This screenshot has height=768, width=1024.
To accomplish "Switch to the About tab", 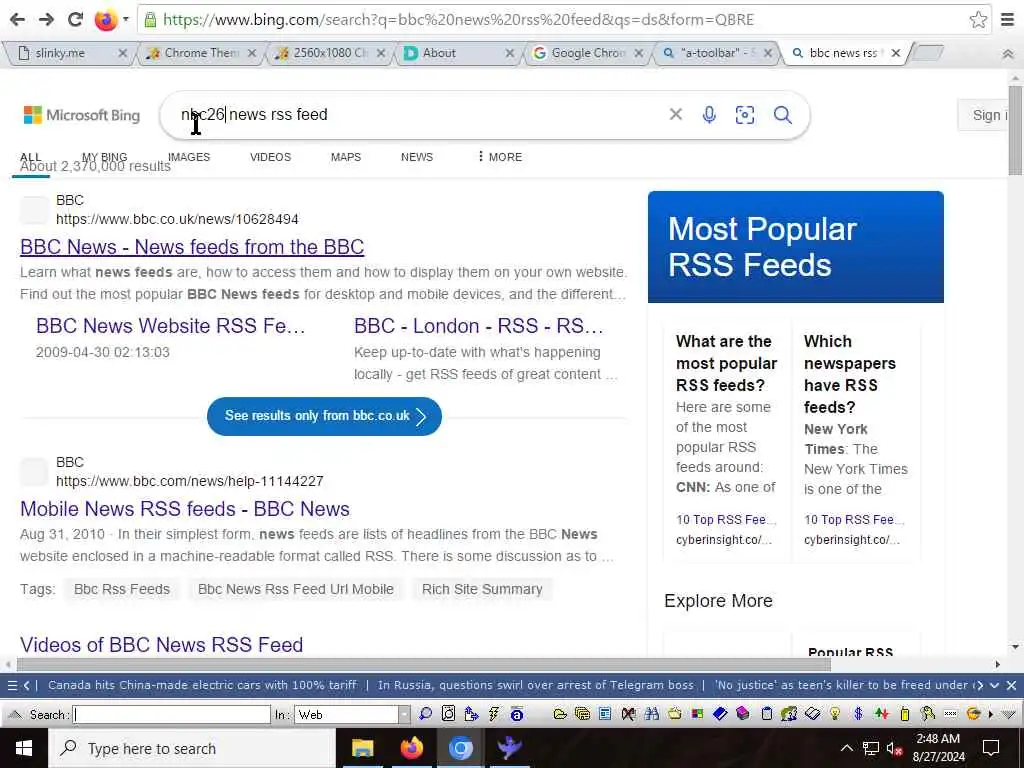I will pos(457,53).
